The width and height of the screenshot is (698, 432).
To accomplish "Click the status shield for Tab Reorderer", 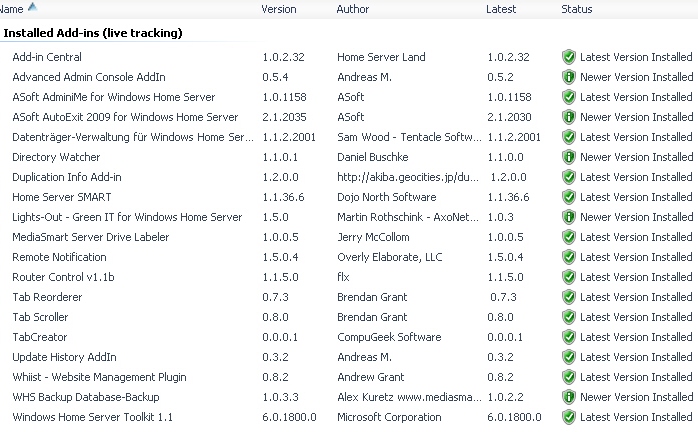I will point(568,297).
